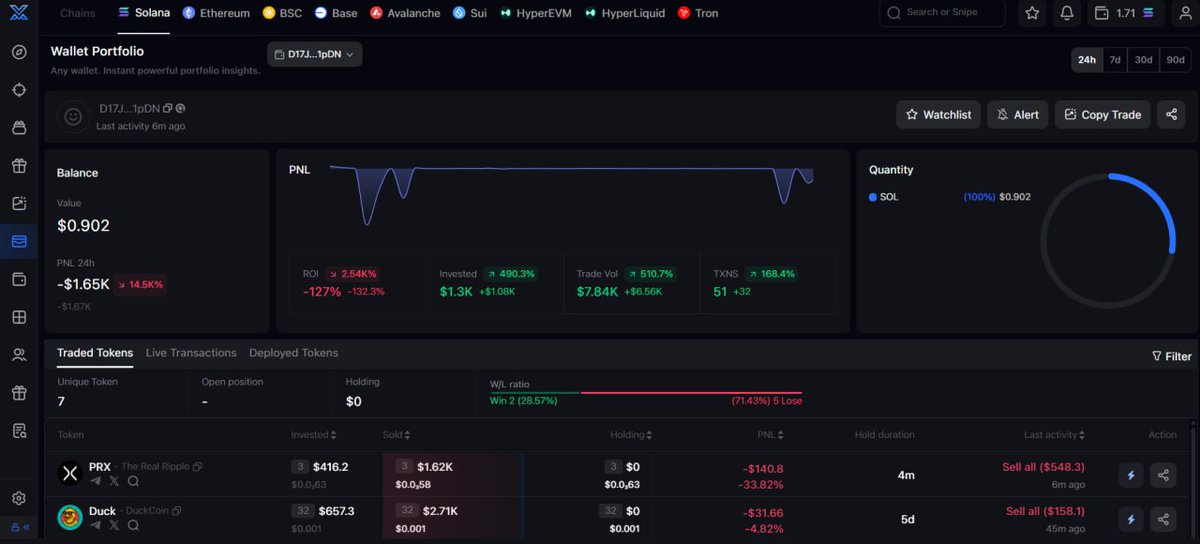Click the Alert button
The image size is (1200, 544).
click(1017, 115)
